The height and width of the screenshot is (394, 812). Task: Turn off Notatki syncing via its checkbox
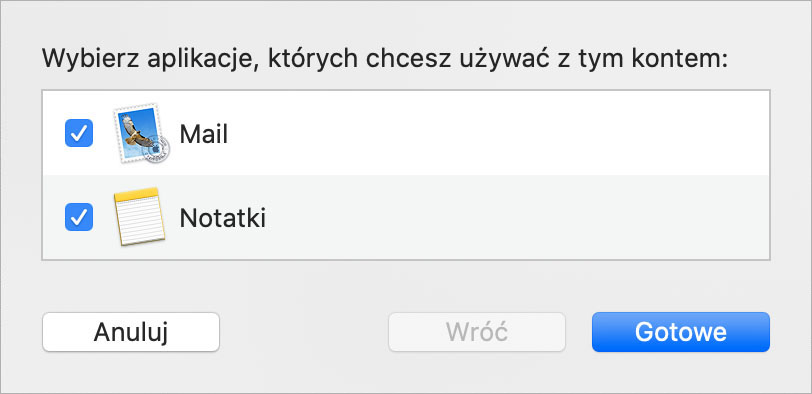click(79, 217)
